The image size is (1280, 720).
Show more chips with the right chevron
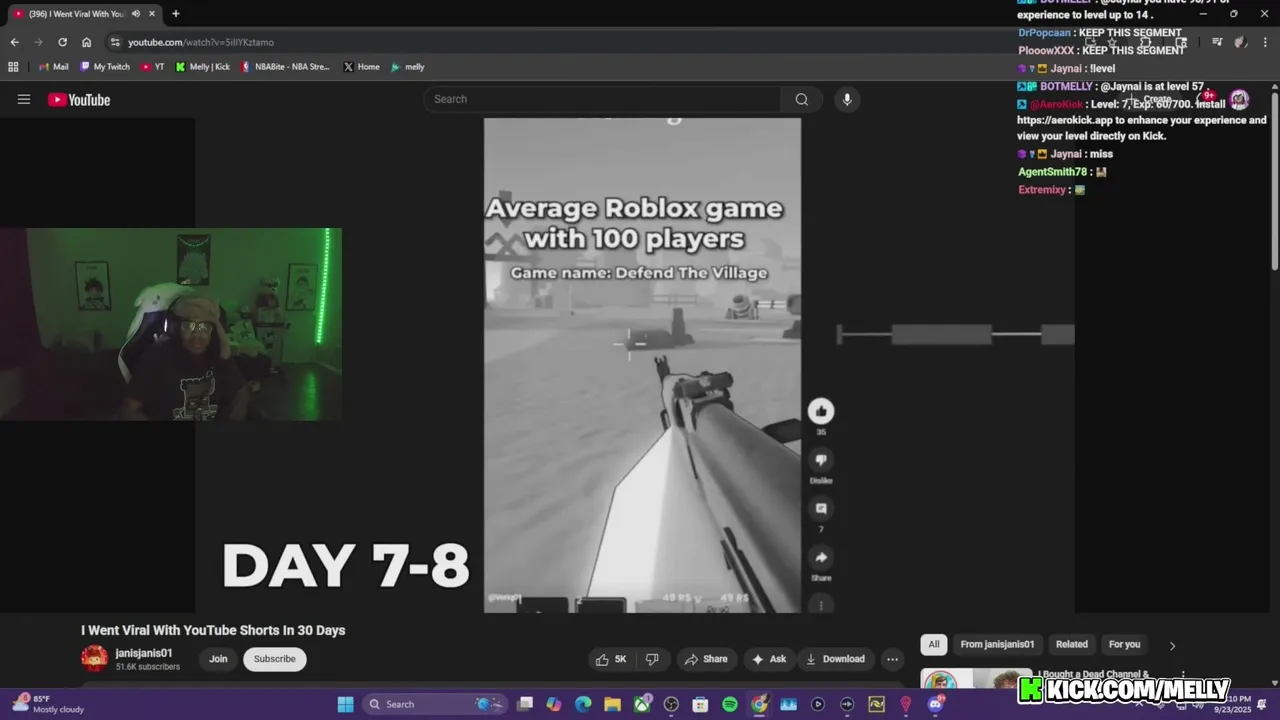coord(1172,645)
